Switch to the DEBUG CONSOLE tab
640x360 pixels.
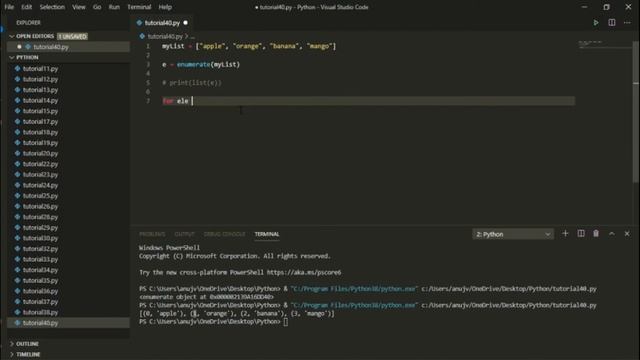[224, 234]
